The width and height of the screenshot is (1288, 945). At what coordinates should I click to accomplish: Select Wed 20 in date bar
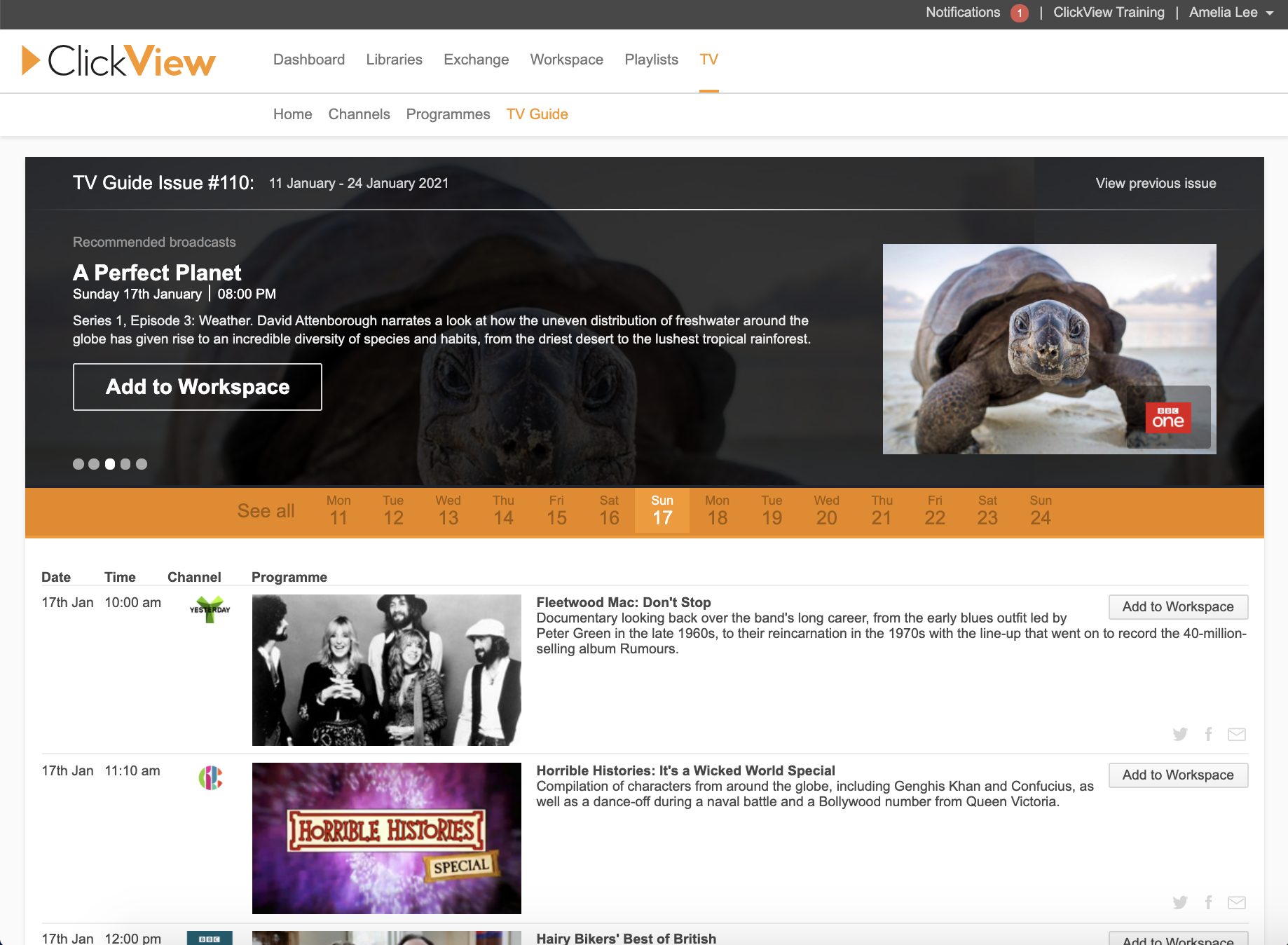coord(826,510)
